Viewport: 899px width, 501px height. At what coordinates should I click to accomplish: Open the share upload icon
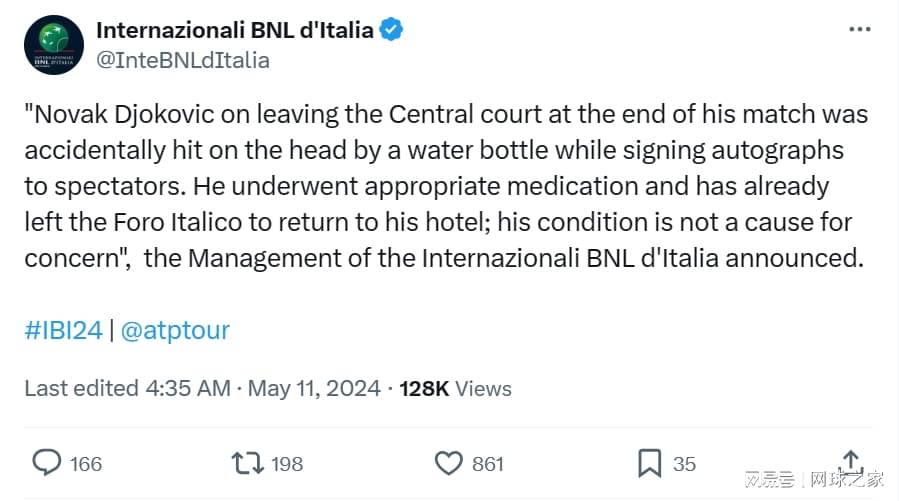tap(851, 462)
